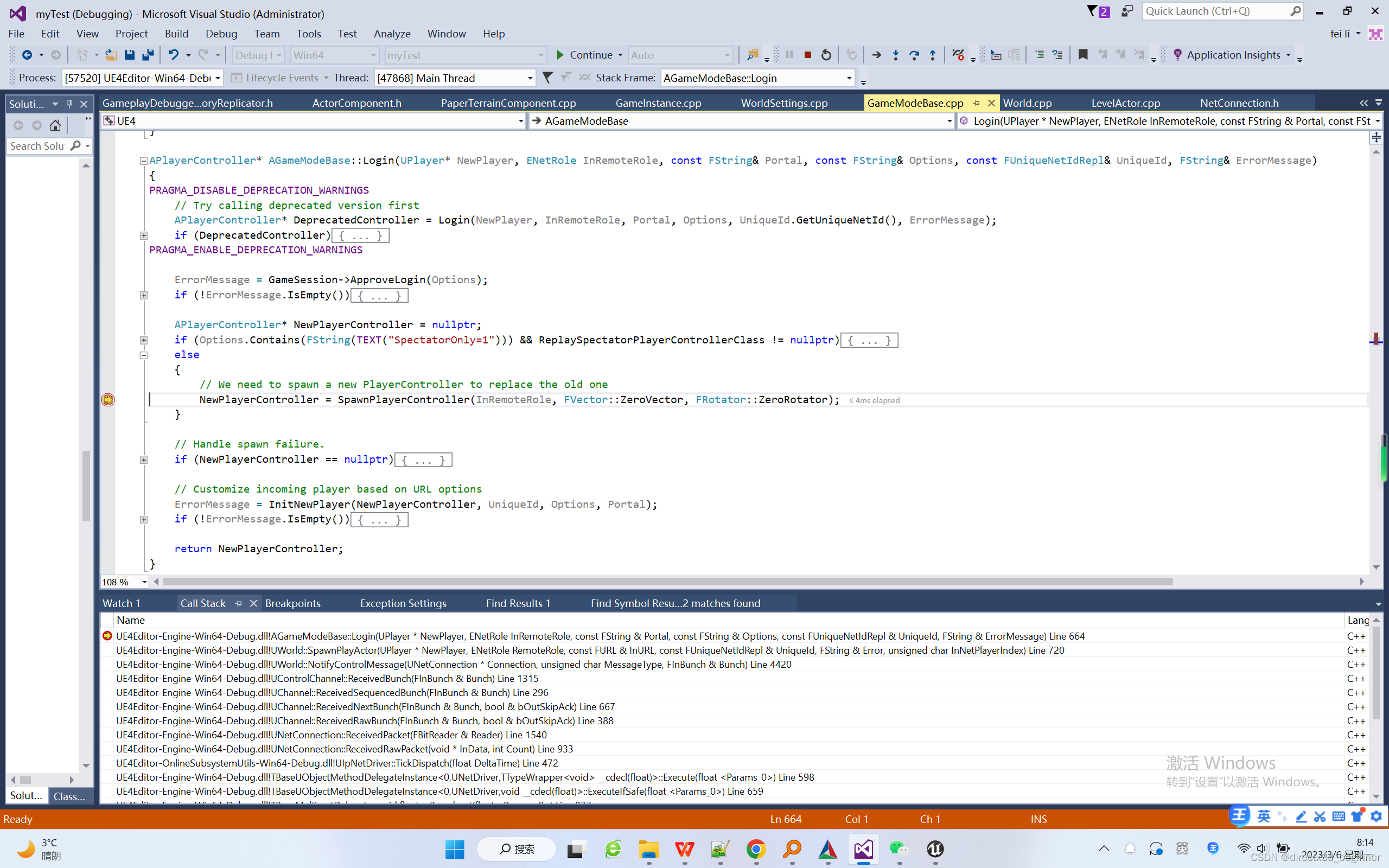Screen dimensions: 1389x868
Task: Click the Step Into arrow icon
Action: [x=895, y=55]
